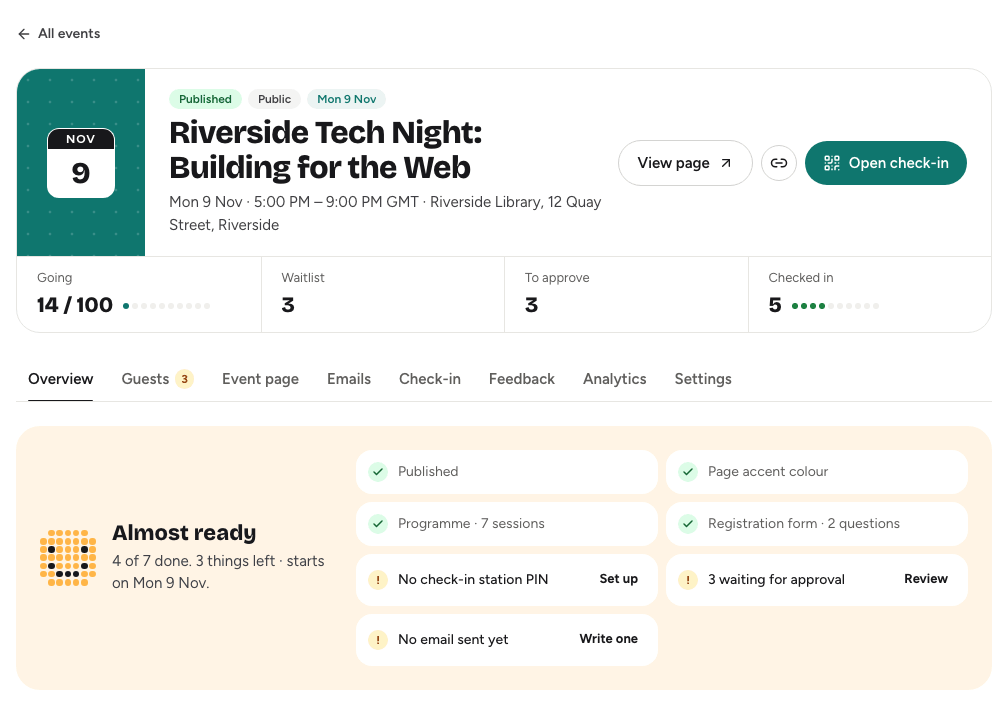1008x706 pixels.
Task: Click the Open check-in button
Action: coord(885,163)
